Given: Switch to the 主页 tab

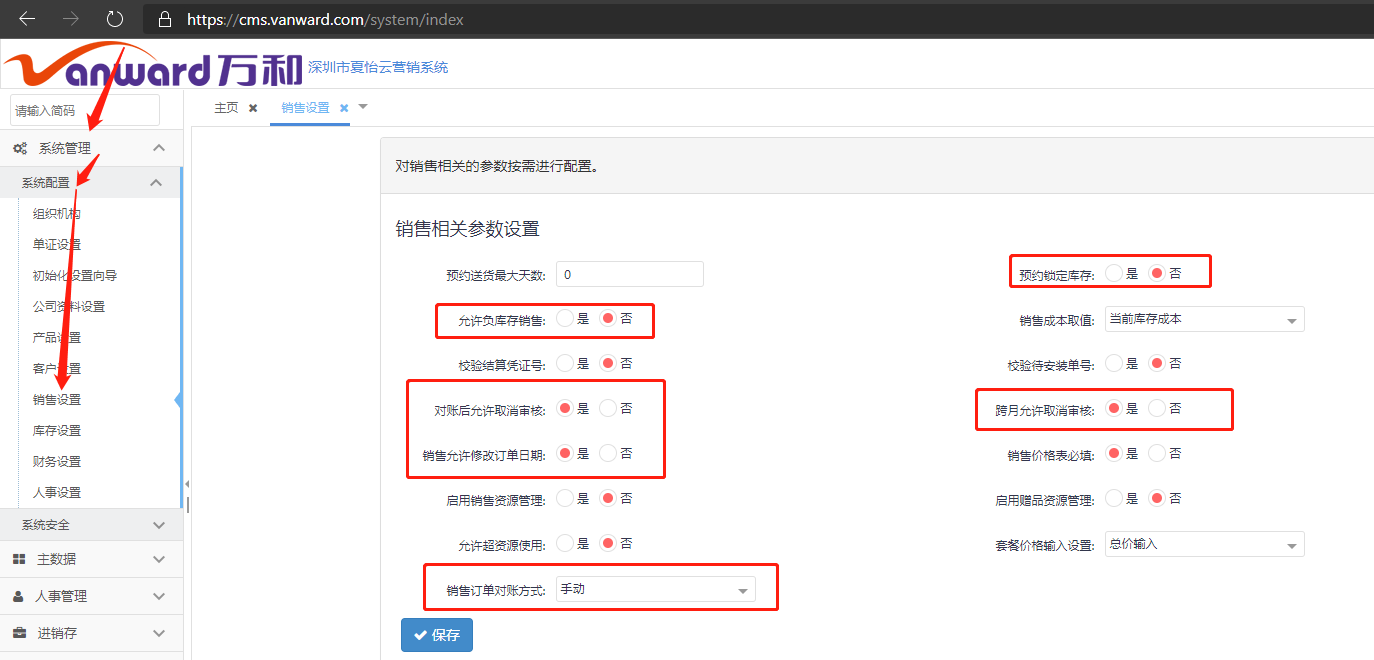Looking at the screenshot, I should point(226,108).
